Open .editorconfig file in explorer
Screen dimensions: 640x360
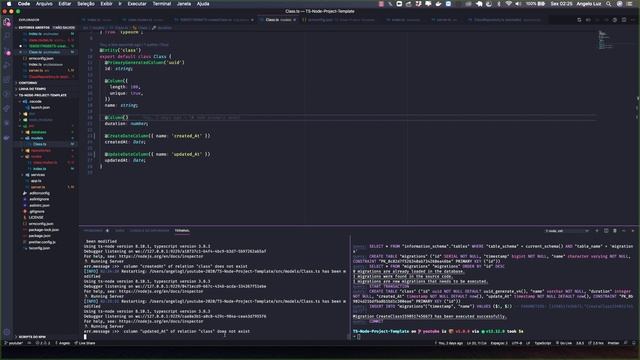[x=39, y=193]
